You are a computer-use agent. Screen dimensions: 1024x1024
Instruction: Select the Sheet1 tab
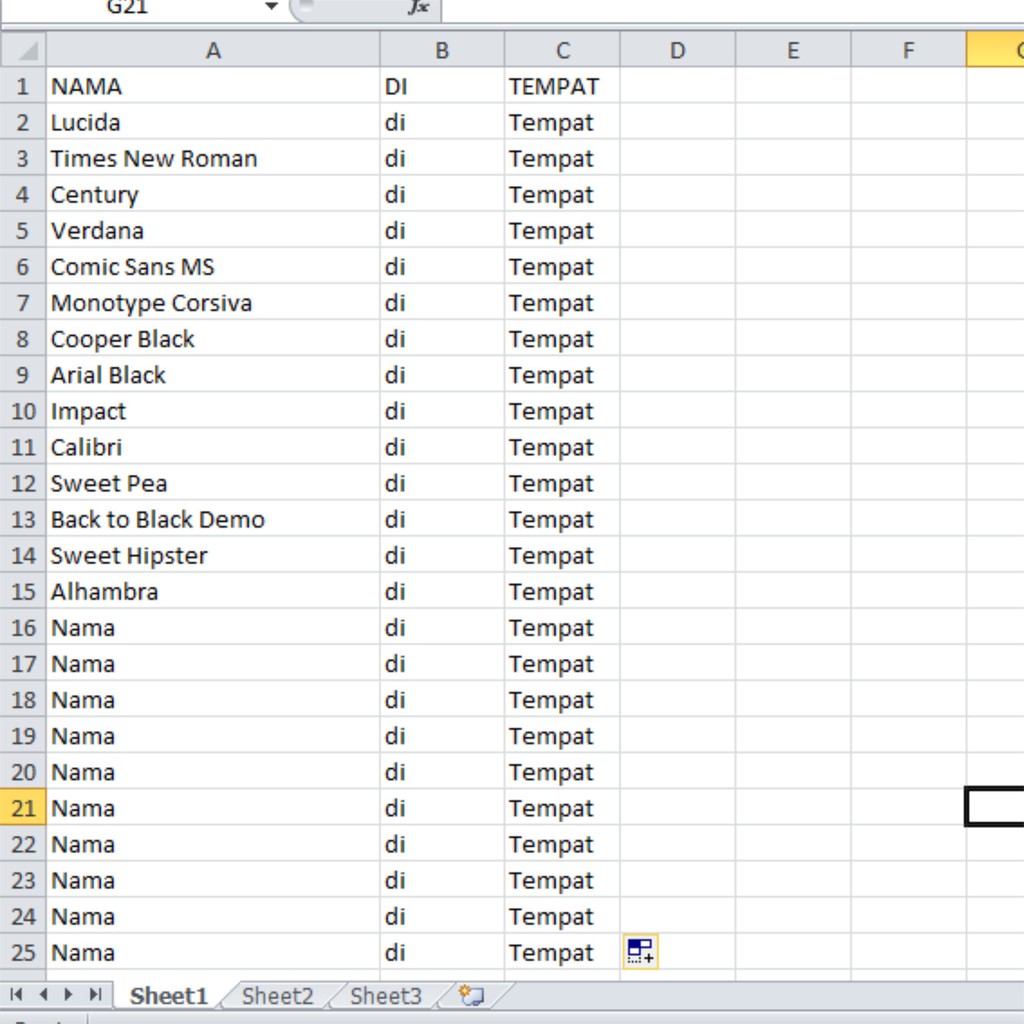pyautogui.click(x=168, y=996)
